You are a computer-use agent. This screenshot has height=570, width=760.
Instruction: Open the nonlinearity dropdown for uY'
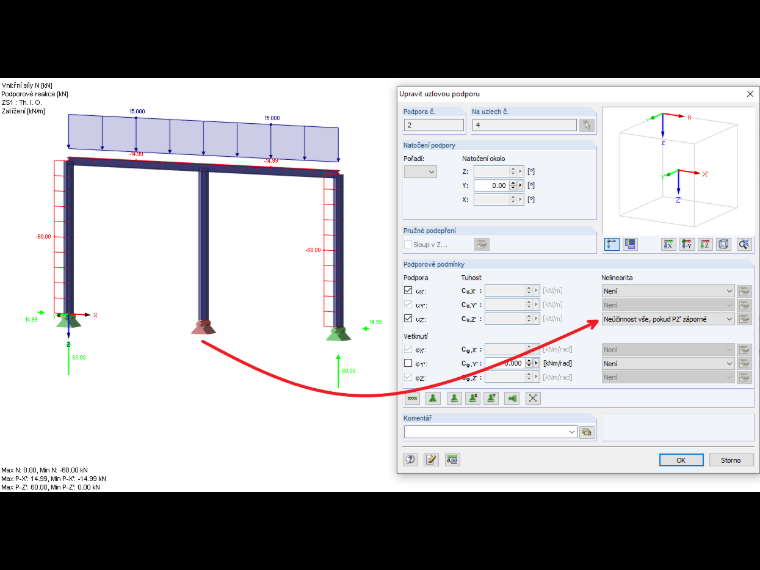tap(668, 305)
